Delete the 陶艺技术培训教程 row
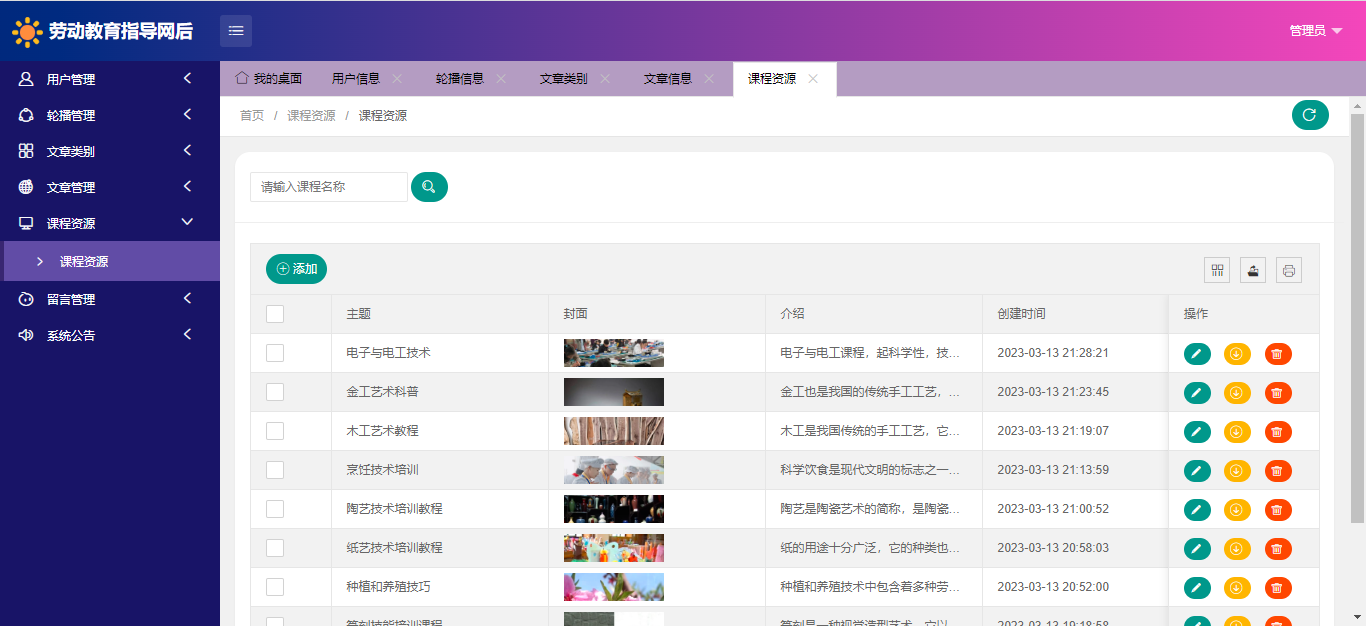 click(x=1278, y=510)
